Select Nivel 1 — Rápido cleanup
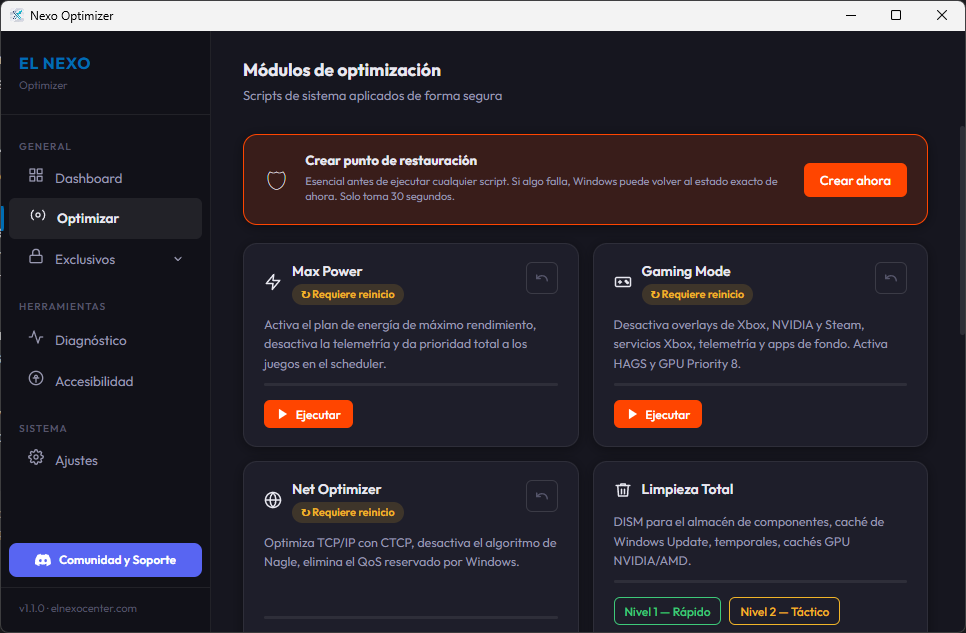966x633 pixels. pyautogui.click(x=667, y=611)
